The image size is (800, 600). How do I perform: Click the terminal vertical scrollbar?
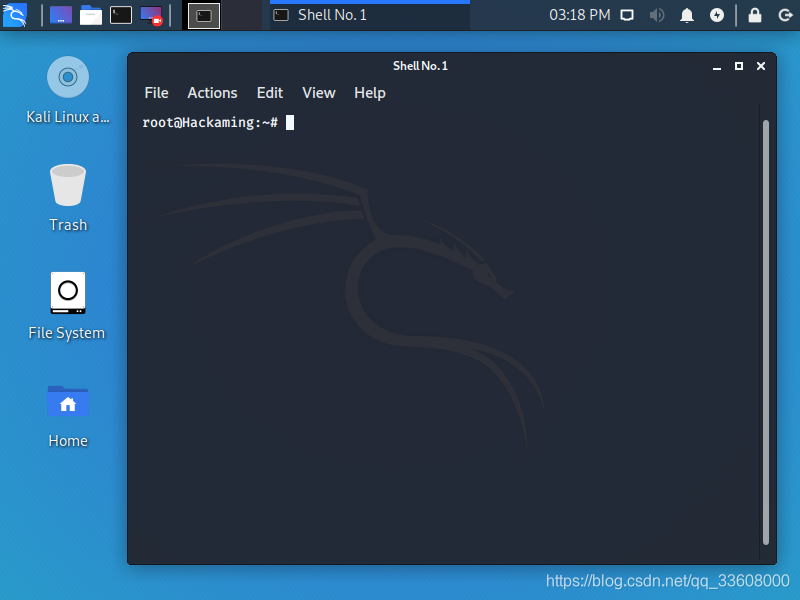(765, 332)
